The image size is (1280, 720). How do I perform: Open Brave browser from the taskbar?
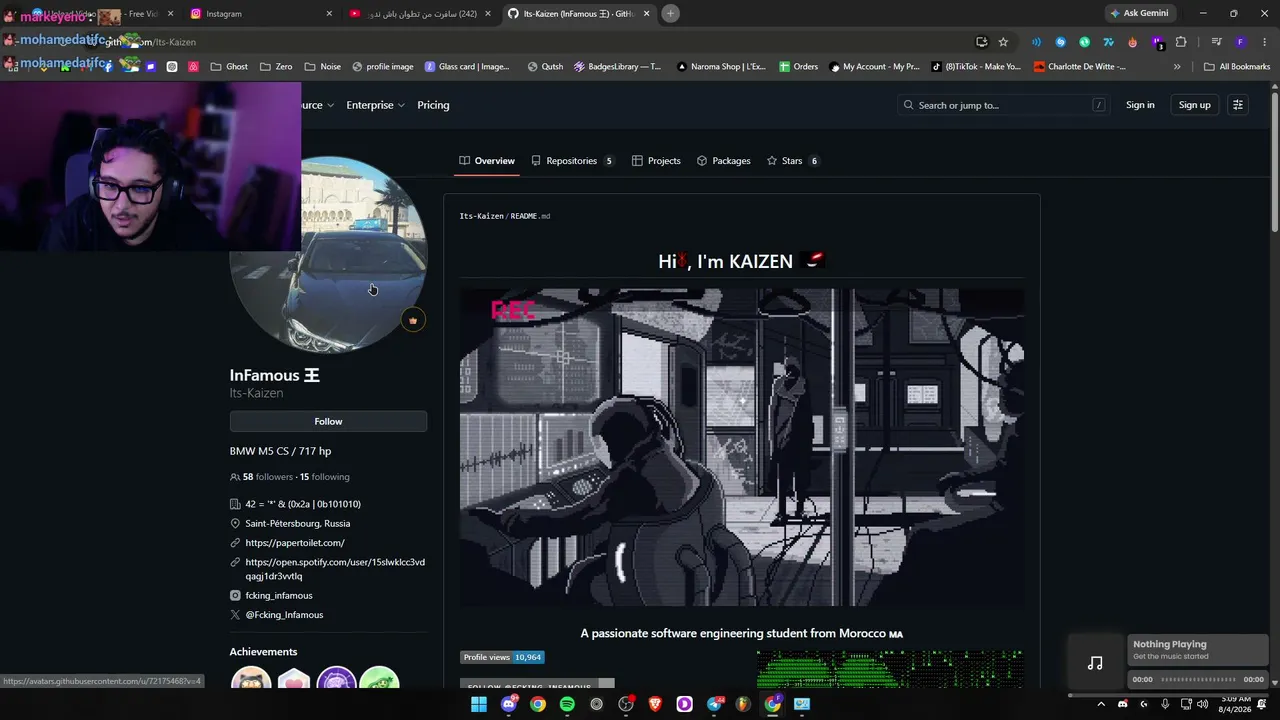(x=655, y=705)
